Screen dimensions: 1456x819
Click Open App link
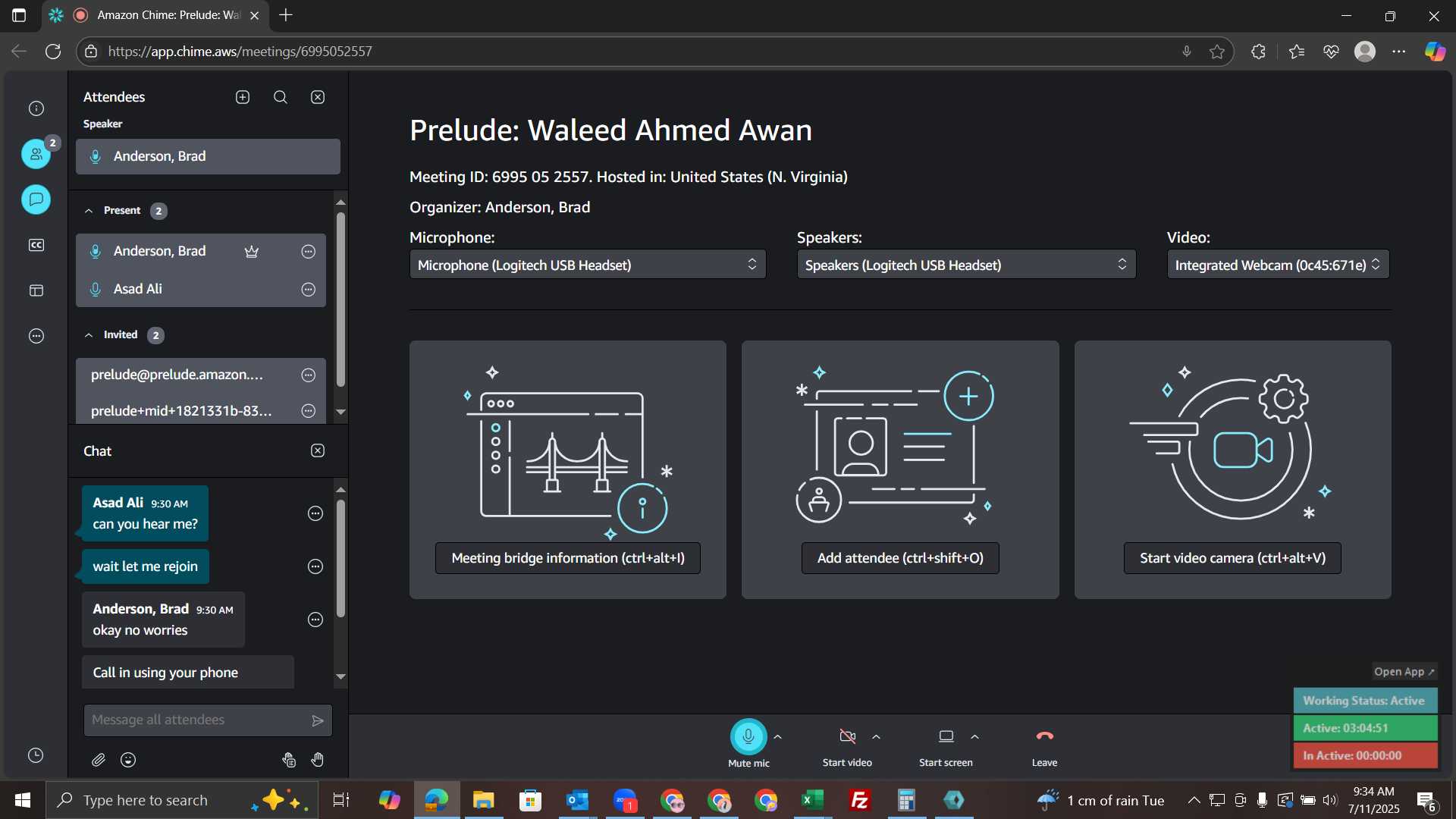pos(1404,672)
